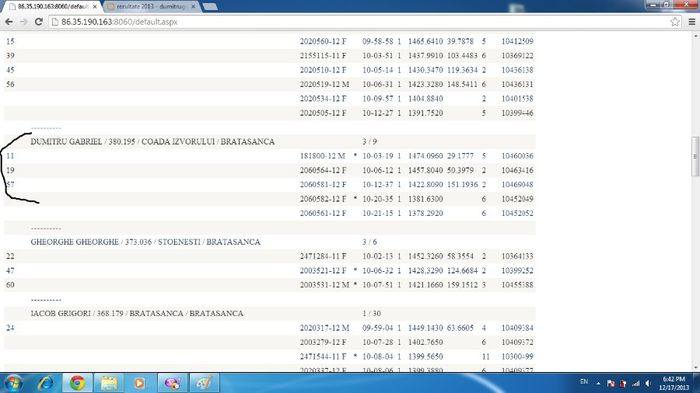Screen dimensions: 700x393
Task: Click the EN language indicator
Action: click(584, 382)
